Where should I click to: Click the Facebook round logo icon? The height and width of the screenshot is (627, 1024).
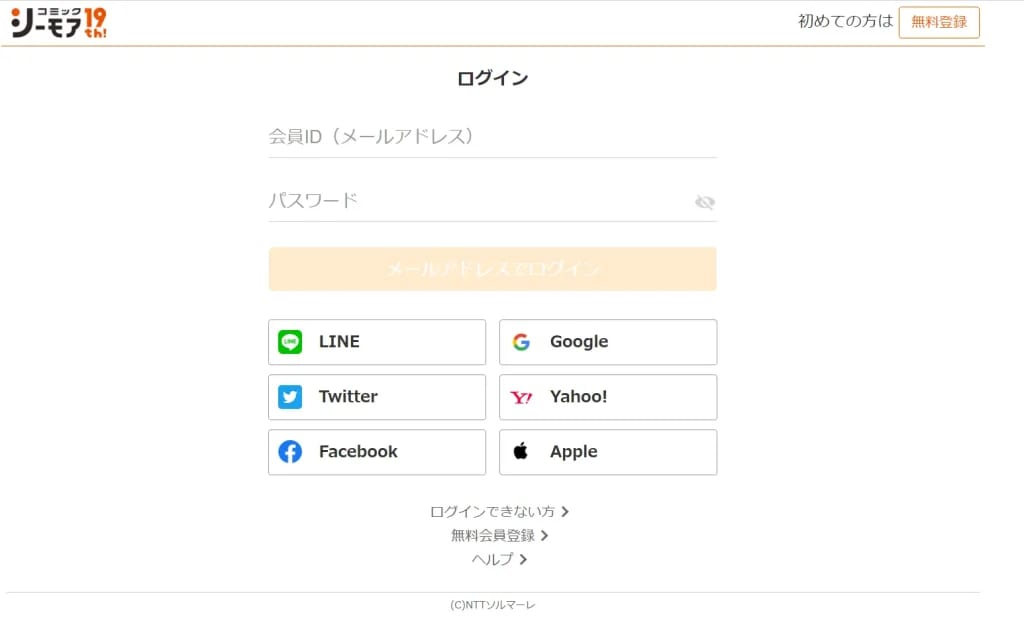click(290, 452)
